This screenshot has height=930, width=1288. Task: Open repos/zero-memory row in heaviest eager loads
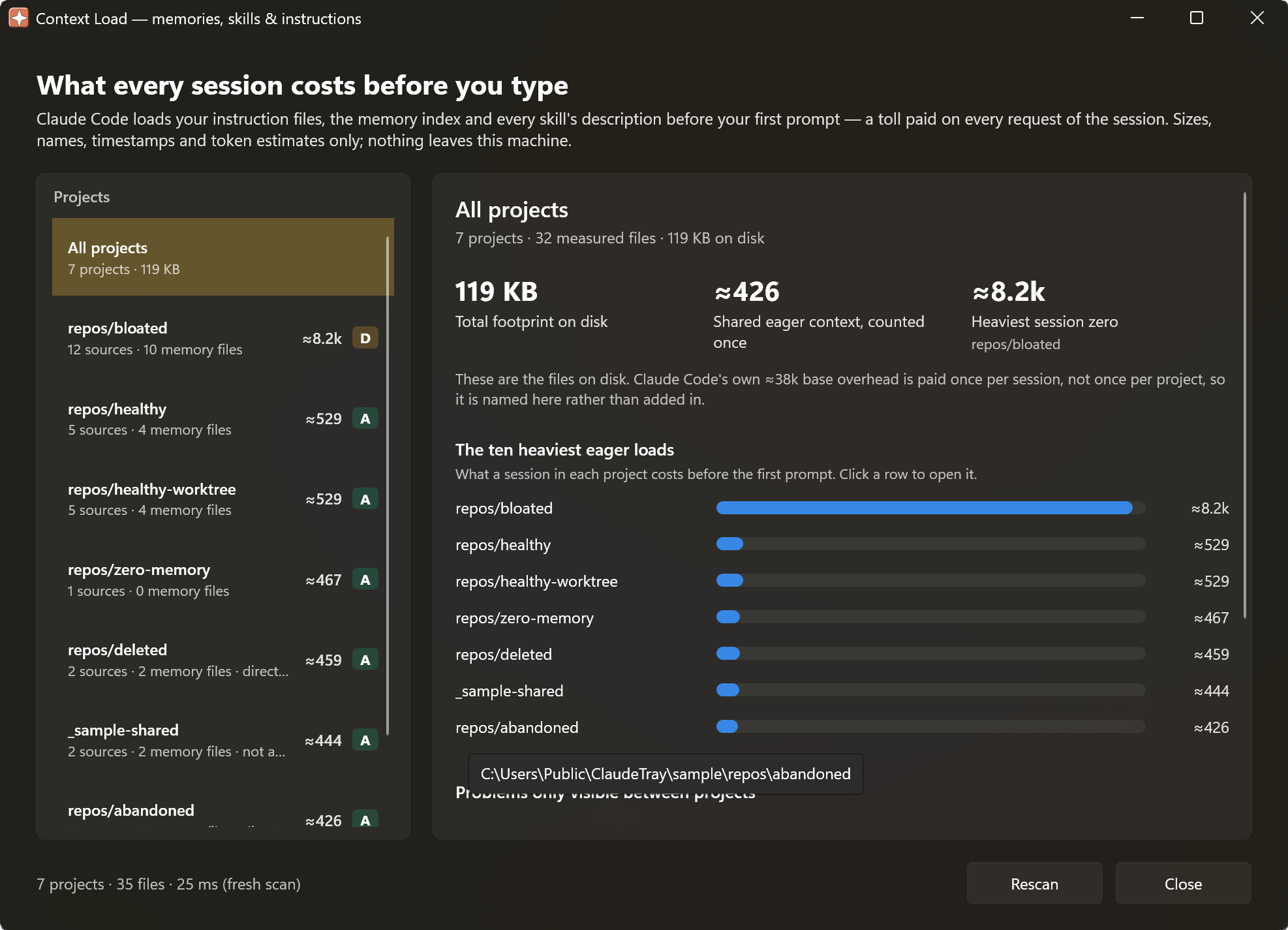(x=842, y=618)
